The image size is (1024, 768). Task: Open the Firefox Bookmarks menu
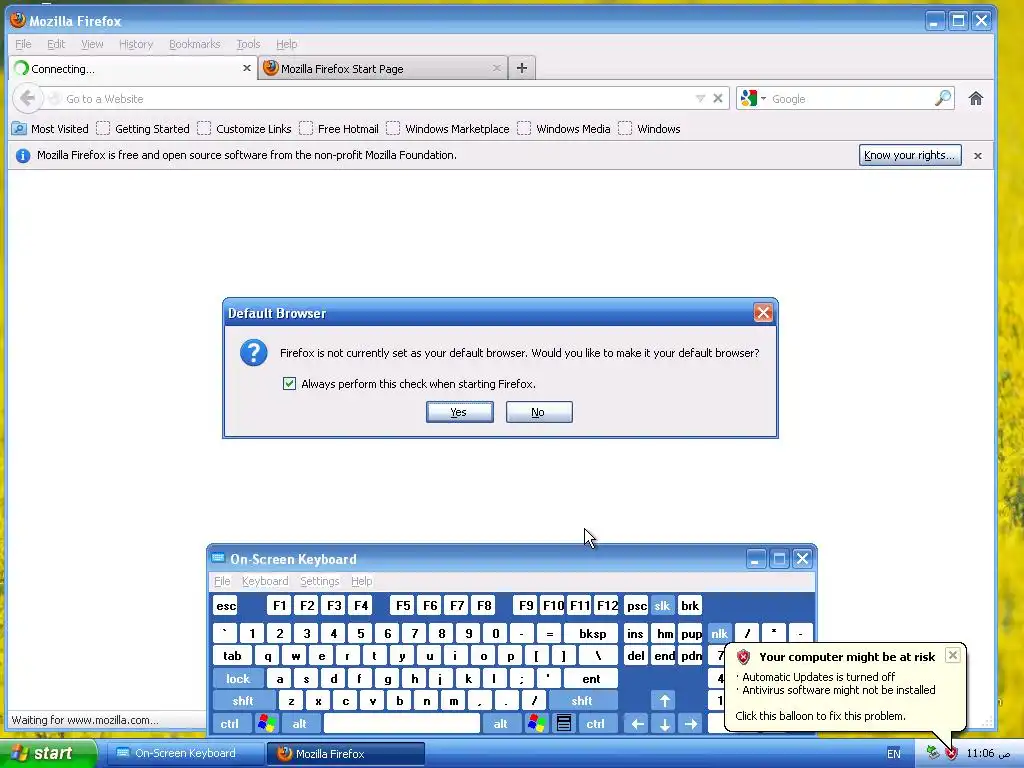(x=195, y=44)
